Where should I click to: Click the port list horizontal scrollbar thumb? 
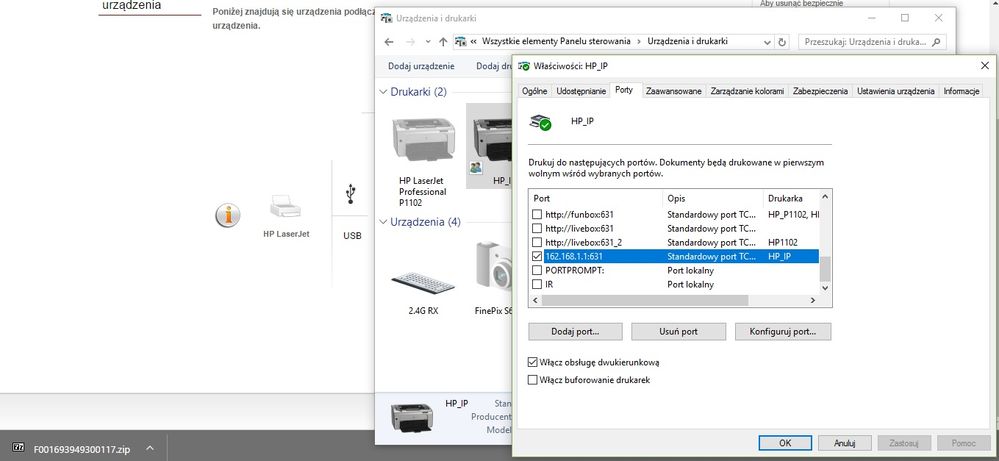[643, 300]
